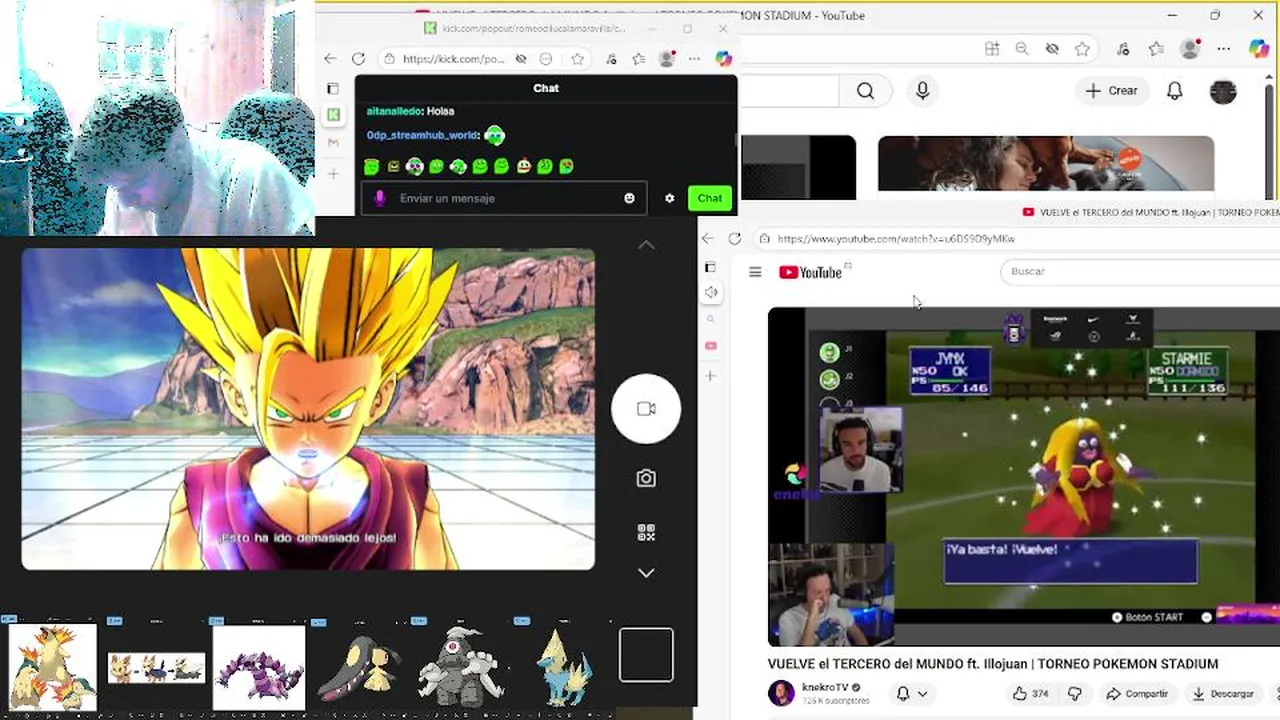Open the emoji picker in Kick chat
This screenshot has width=1280, height=720.
pyautogui.click(x=629, y=198)
